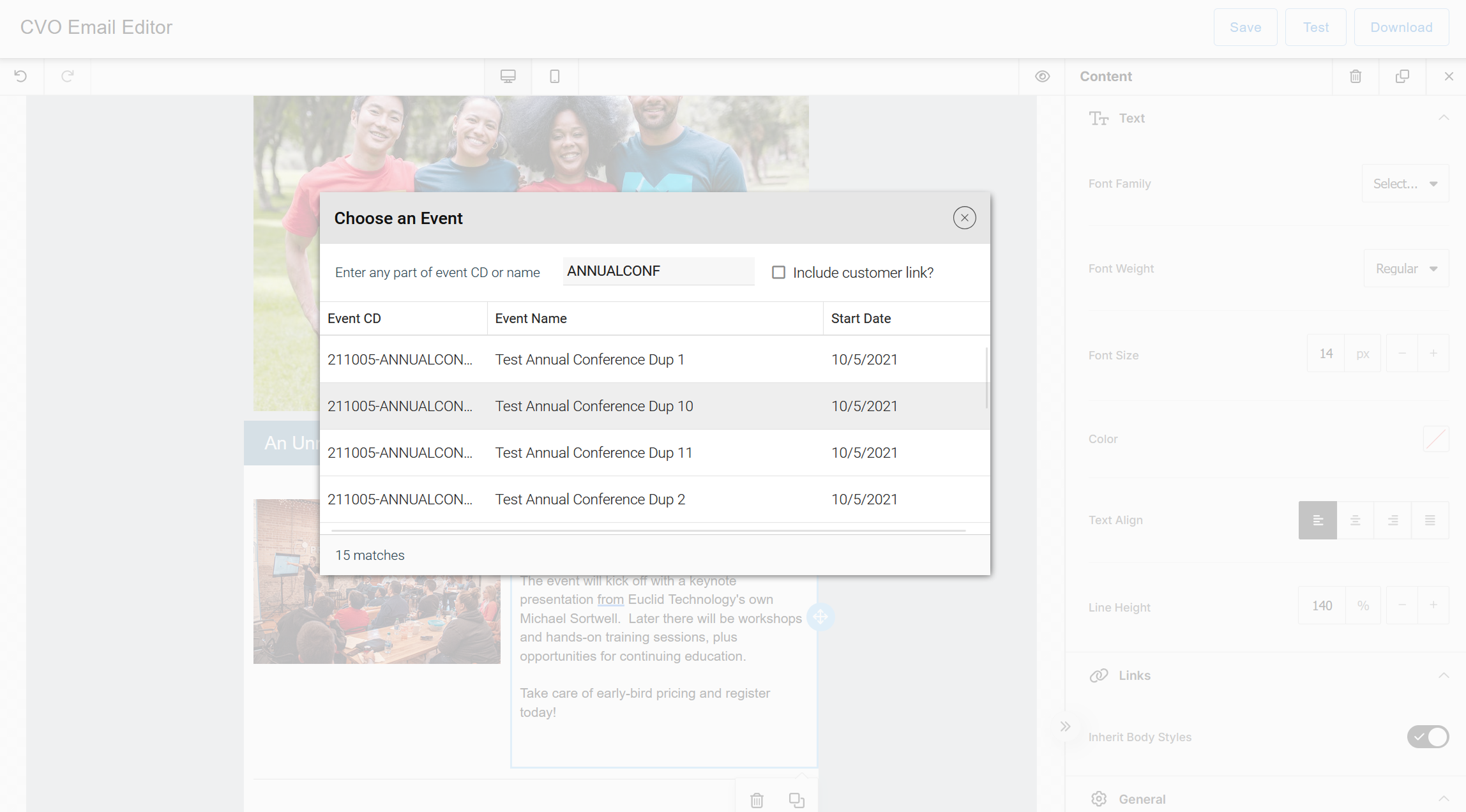Collapse the Links section
Screen dimensions: 1466x812
(1444, 675)
